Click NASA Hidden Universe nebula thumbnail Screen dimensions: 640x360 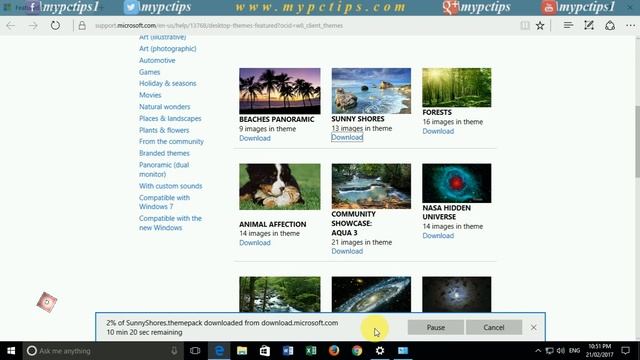click(457, 183)
